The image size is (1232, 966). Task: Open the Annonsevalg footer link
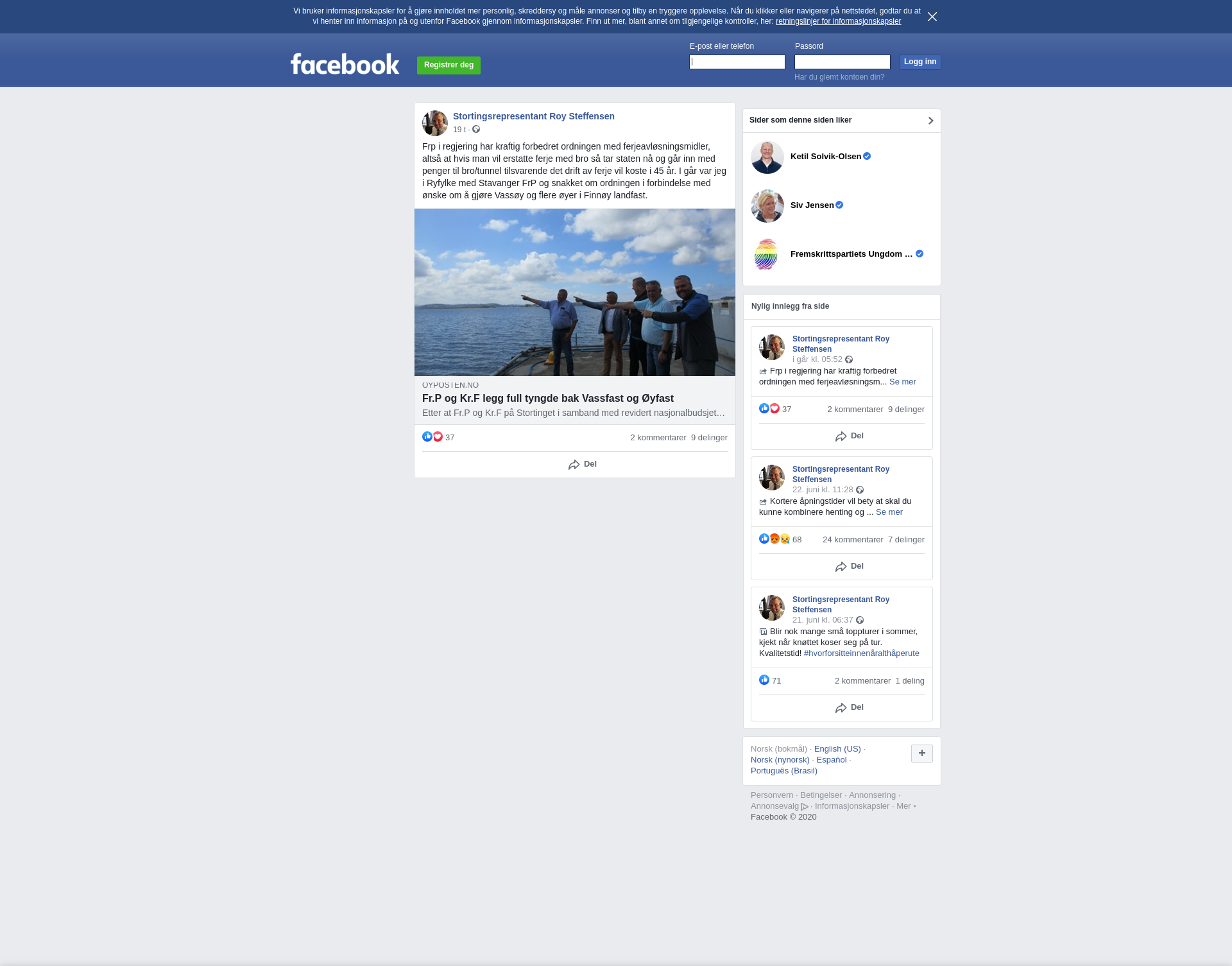[x=780, y=806]
